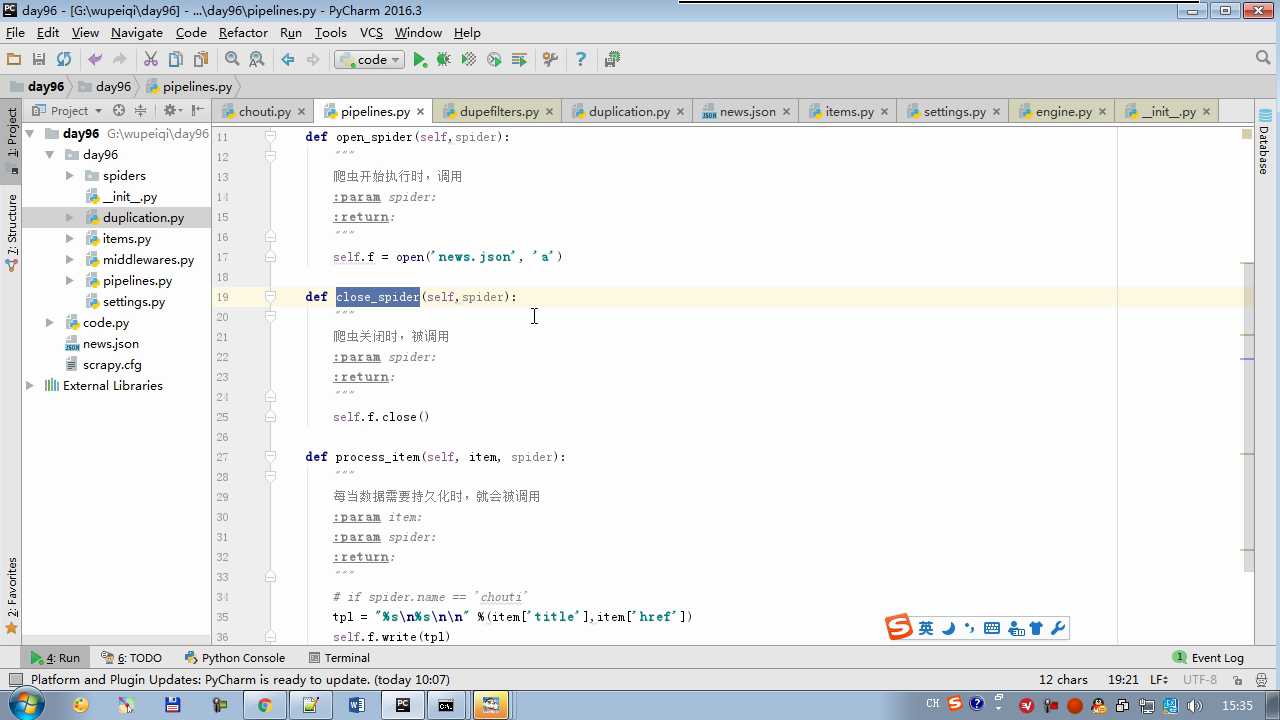
Task: Click the Forward navigation arrow
Action: coord(313,60)
